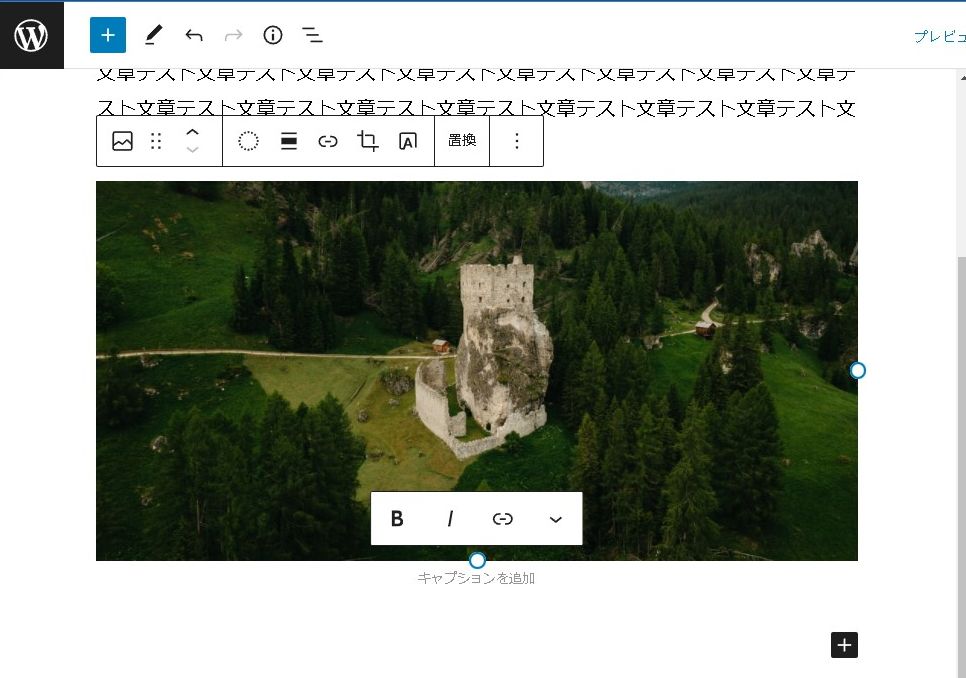Open the document Details info icon
Screen dimensions: 966x678
273,36
